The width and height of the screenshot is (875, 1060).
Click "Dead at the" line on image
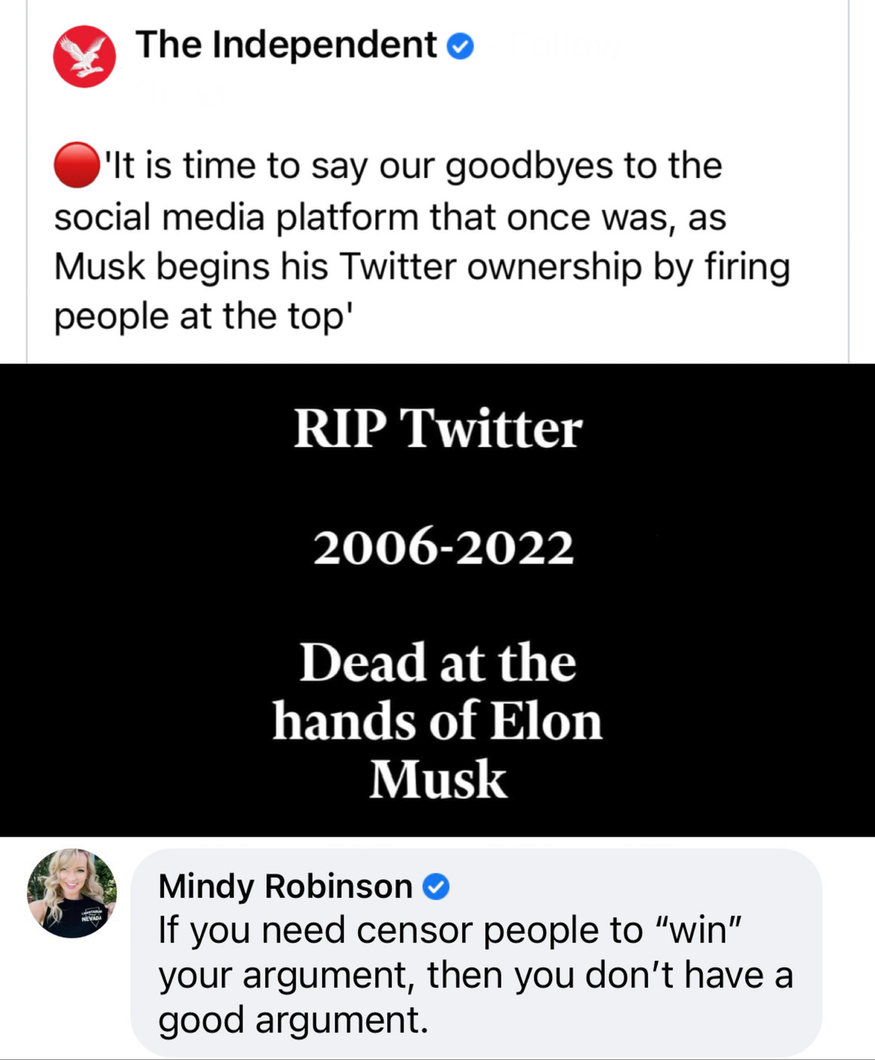(437, 664)
